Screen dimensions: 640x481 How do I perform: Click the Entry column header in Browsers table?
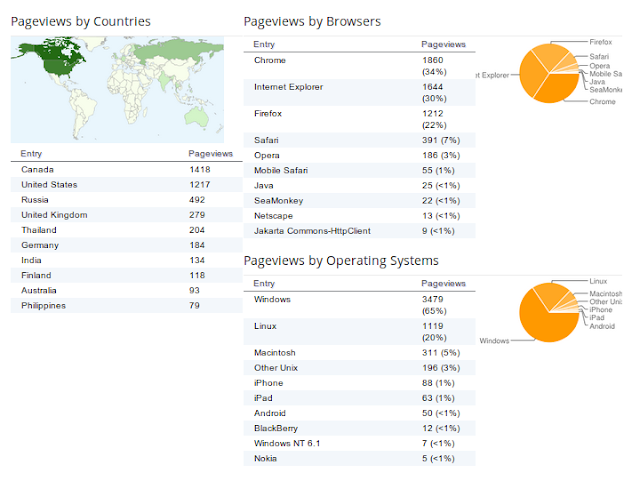click(264, 44)
